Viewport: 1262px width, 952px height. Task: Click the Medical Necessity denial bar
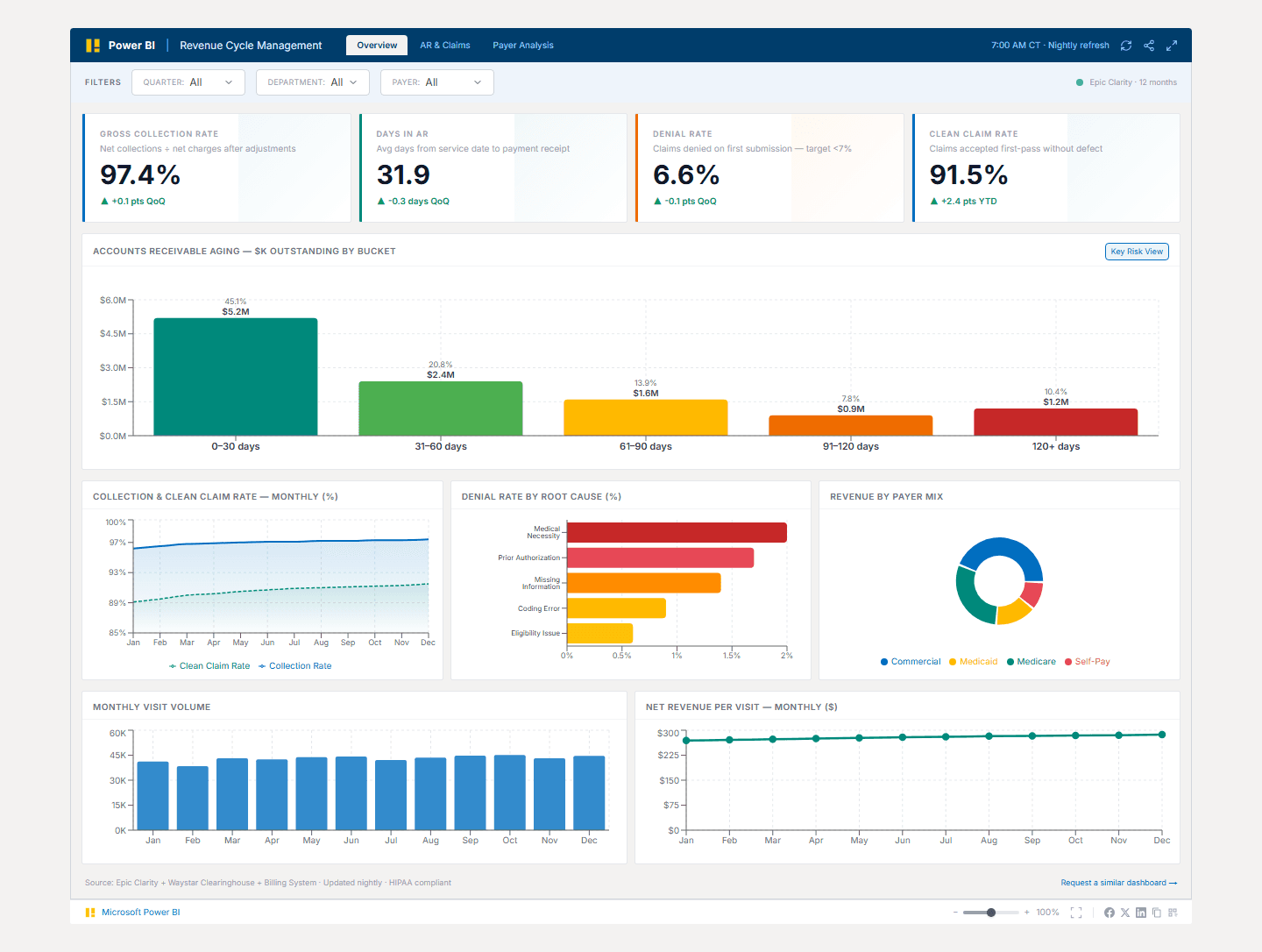coord(677,532)
